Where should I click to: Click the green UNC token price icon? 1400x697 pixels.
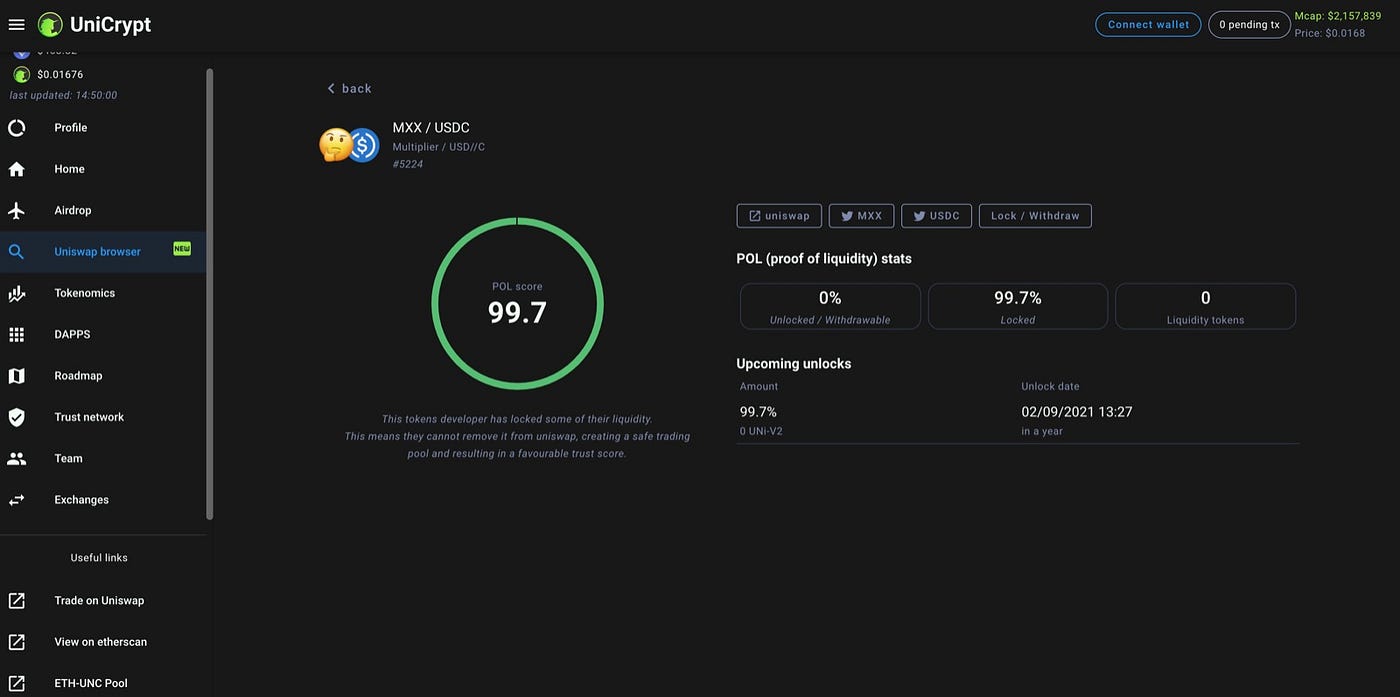pos(21,74)
